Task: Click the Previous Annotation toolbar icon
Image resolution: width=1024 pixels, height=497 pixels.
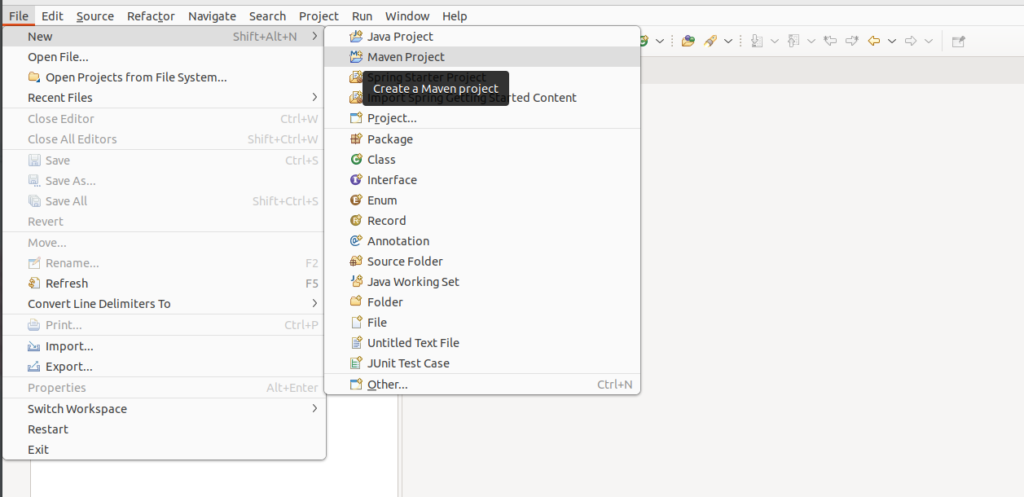Action: [793, 41]
